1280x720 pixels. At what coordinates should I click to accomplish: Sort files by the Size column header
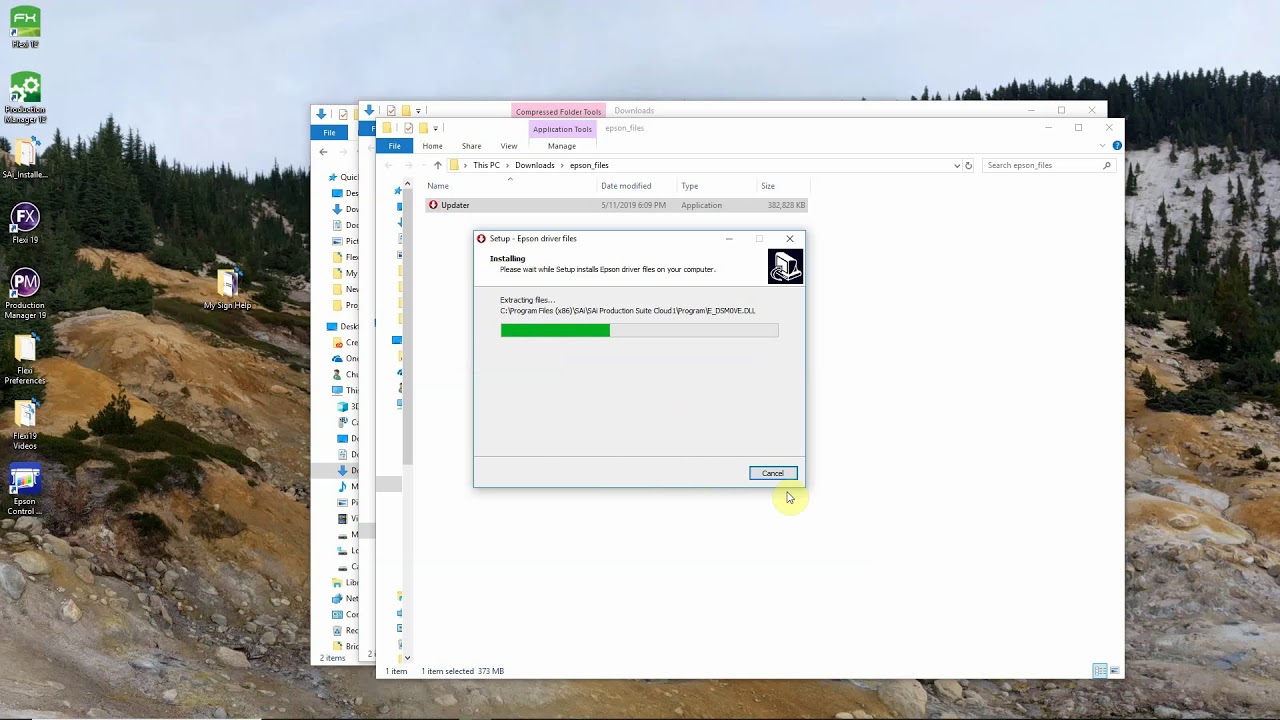[782, 186]
